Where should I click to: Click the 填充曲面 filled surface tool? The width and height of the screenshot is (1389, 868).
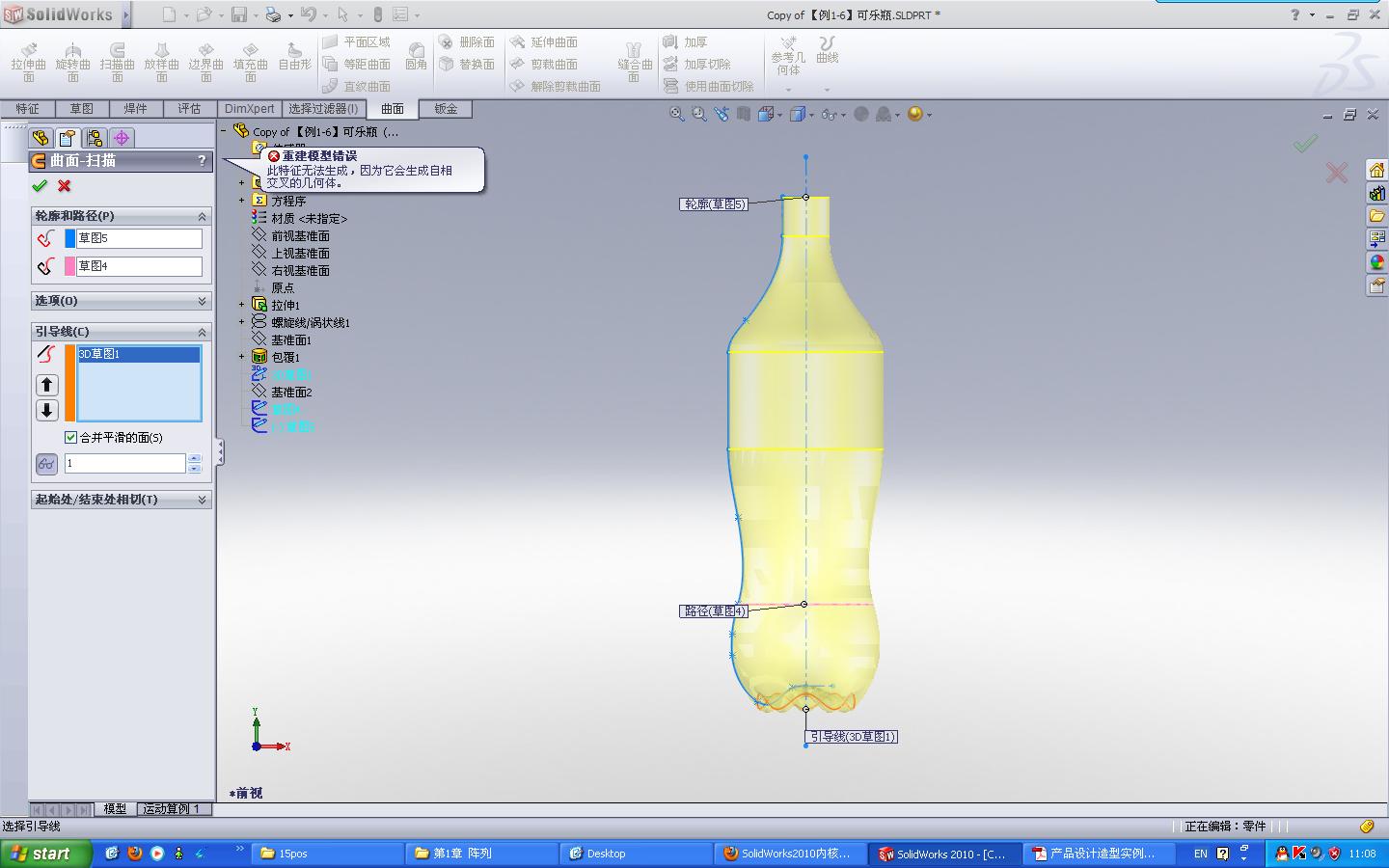[x=251, y=62]
